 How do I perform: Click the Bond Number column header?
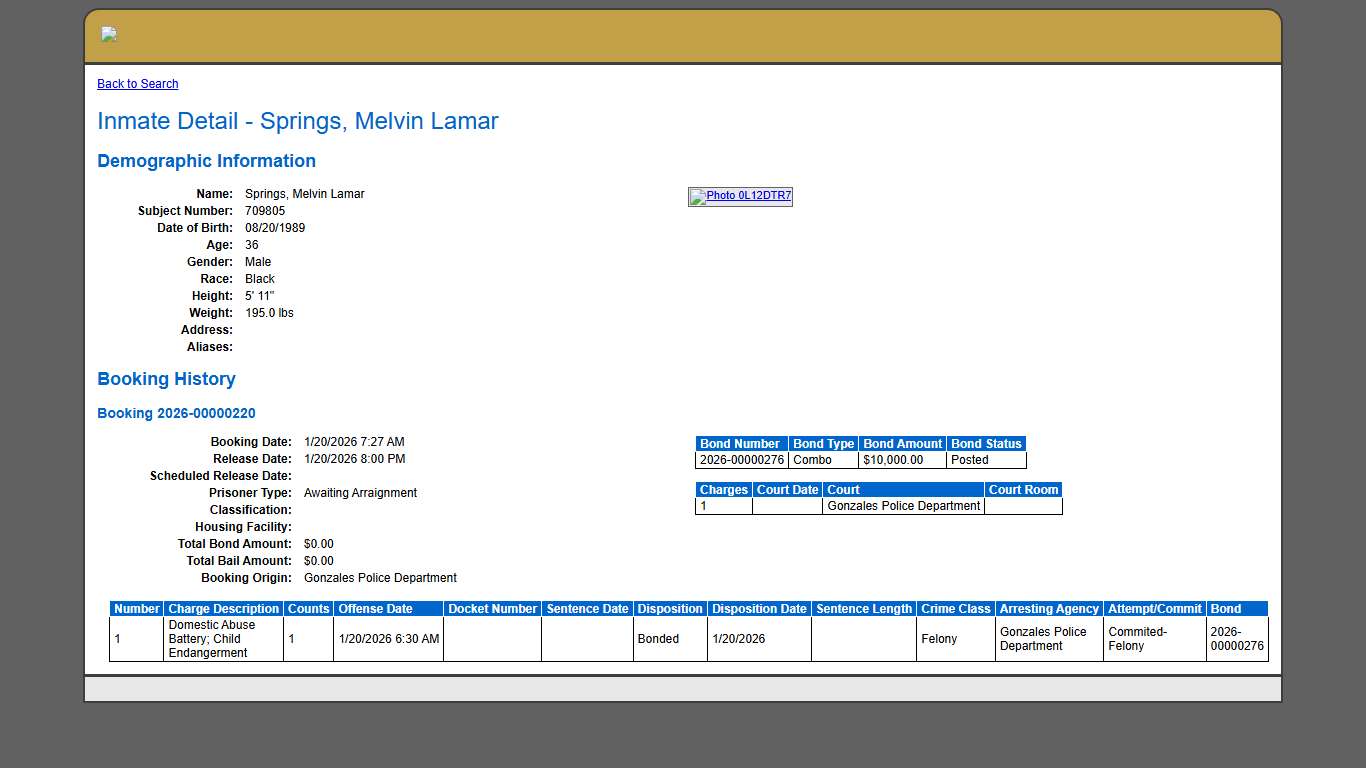coord(740,443)
